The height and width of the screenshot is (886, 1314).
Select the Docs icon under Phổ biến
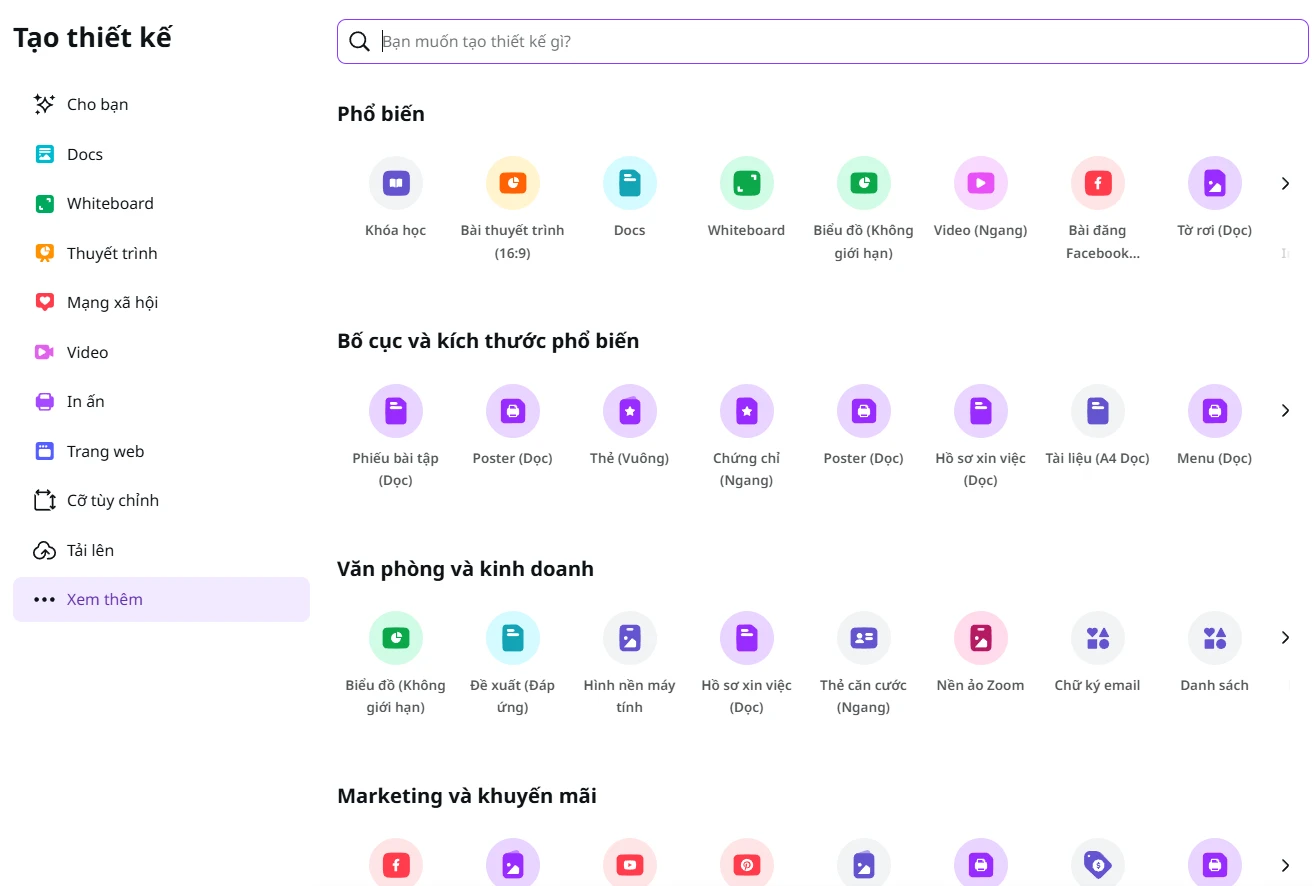(x=630, y=183)
